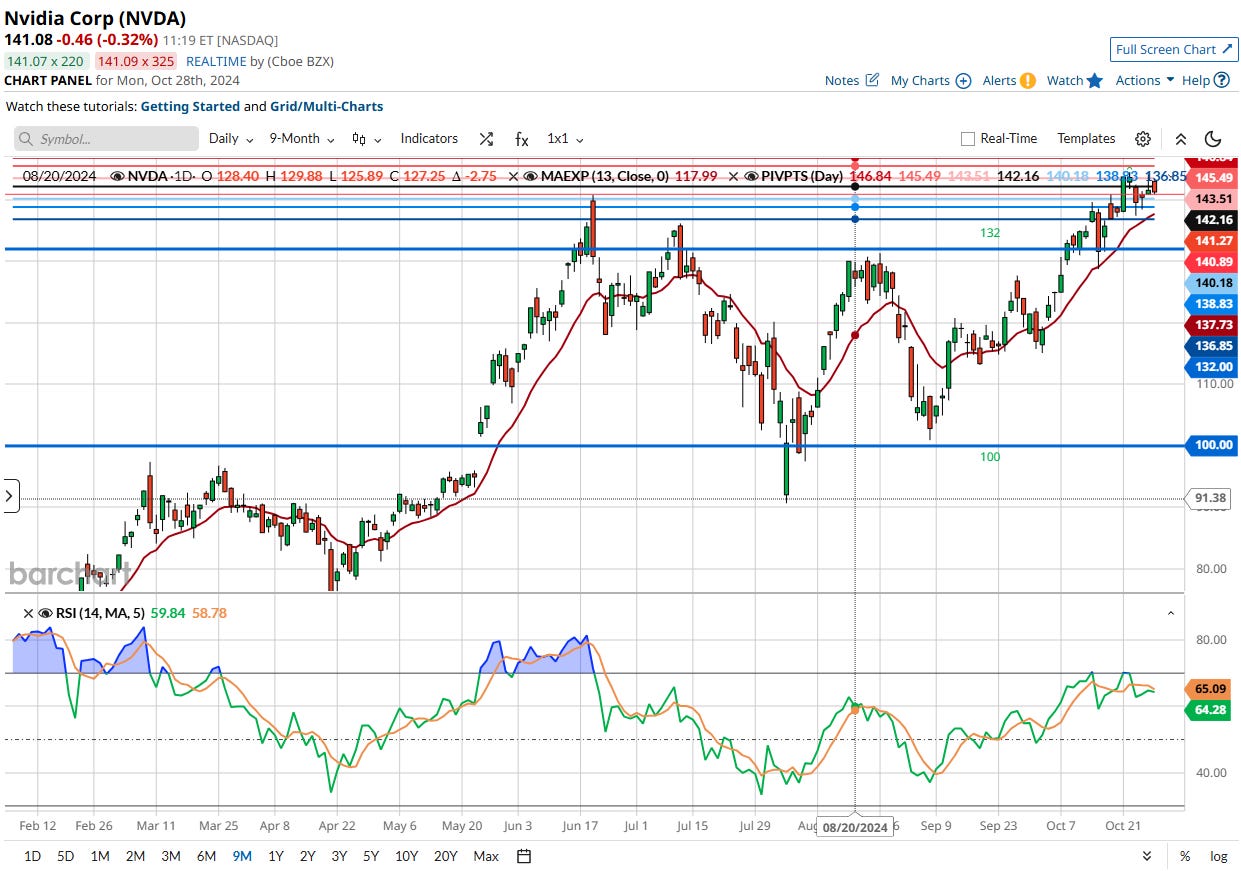
Task: Toggle RSI indicator visibility eye
Action: pos(44,613)
